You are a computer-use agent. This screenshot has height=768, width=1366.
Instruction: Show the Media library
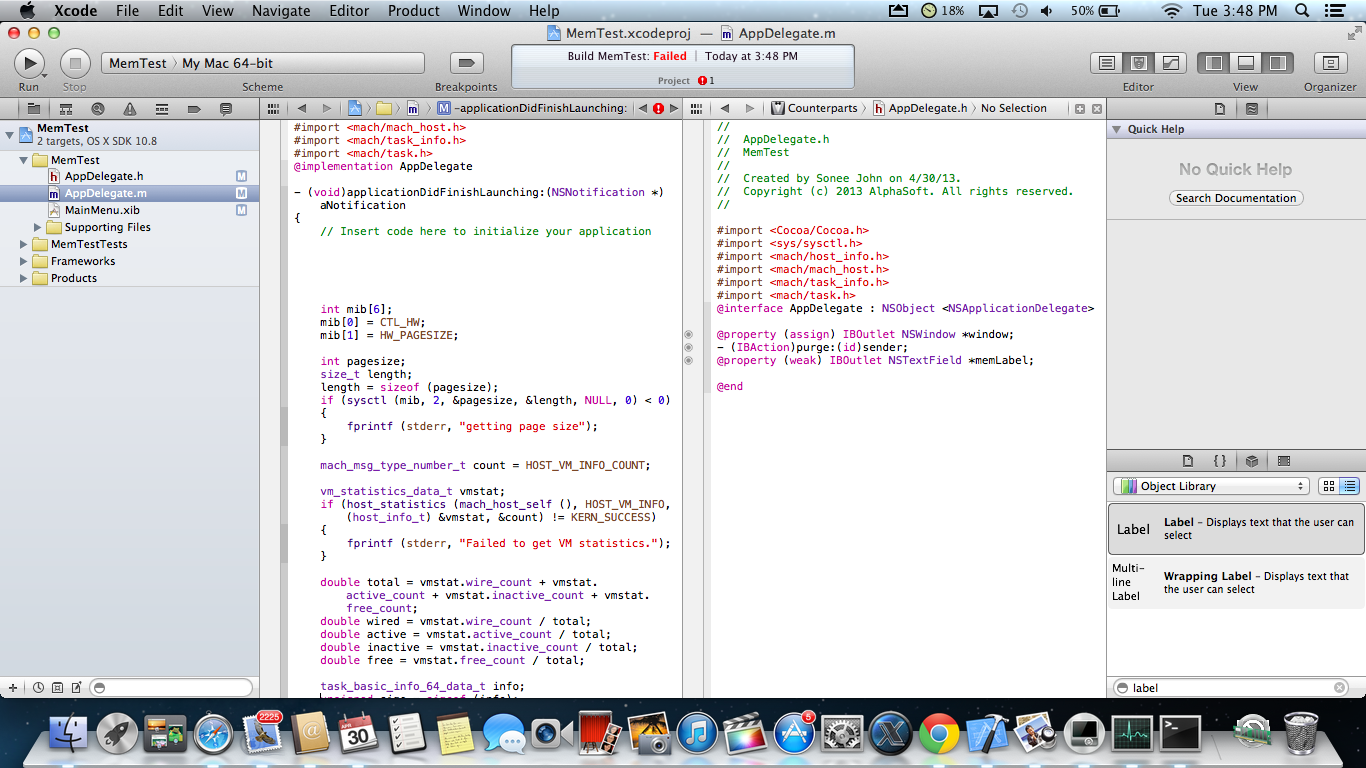pyautogui.click(x=1284, y=461)
